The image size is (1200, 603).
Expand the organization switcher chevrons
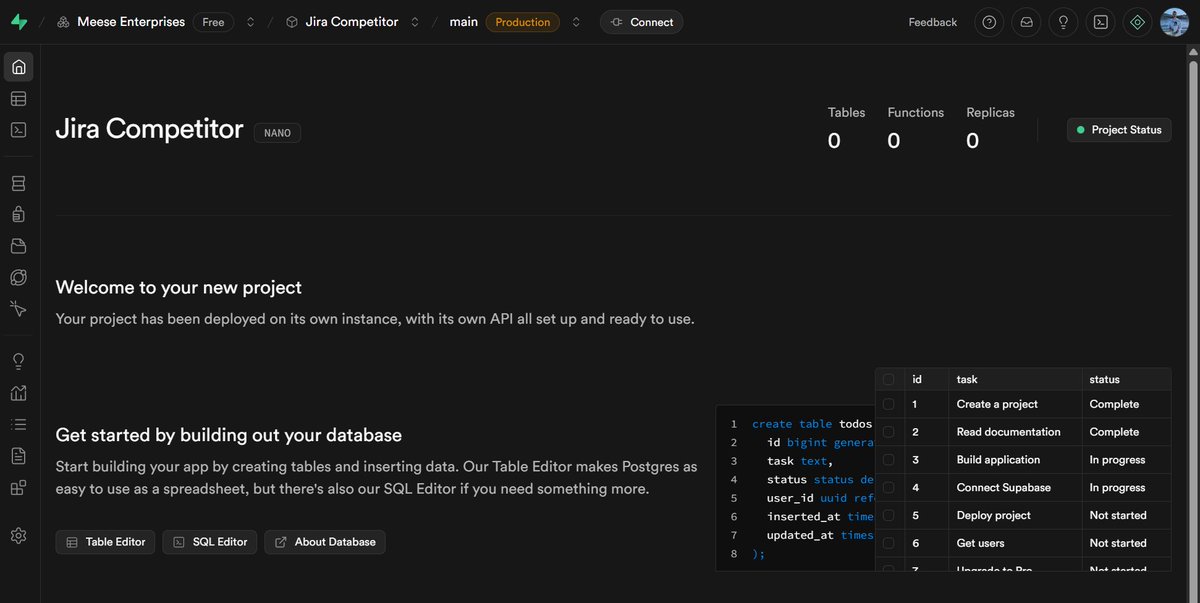click(x=250, y=22)
